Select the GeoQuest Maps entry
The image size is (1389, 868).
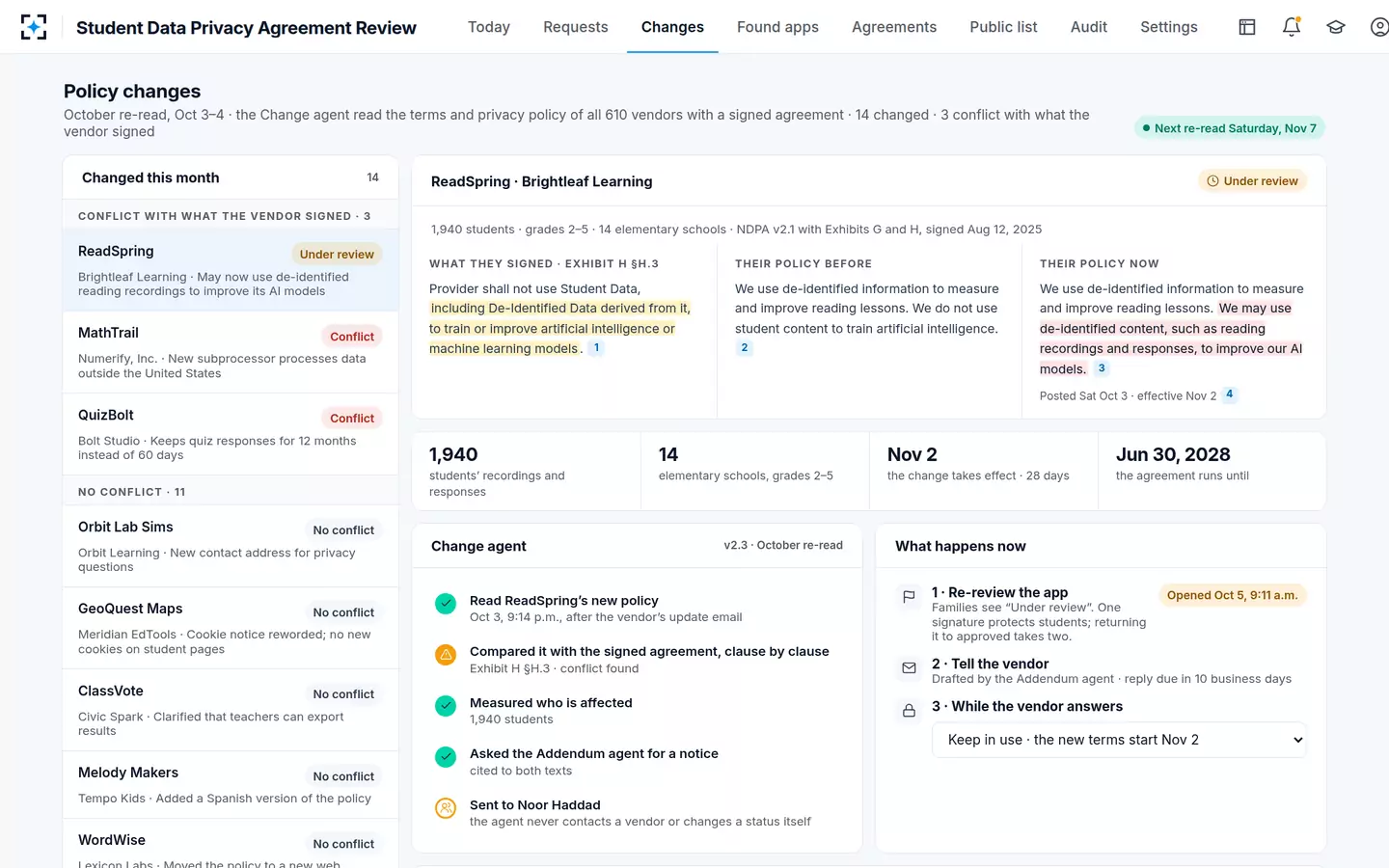231,628
